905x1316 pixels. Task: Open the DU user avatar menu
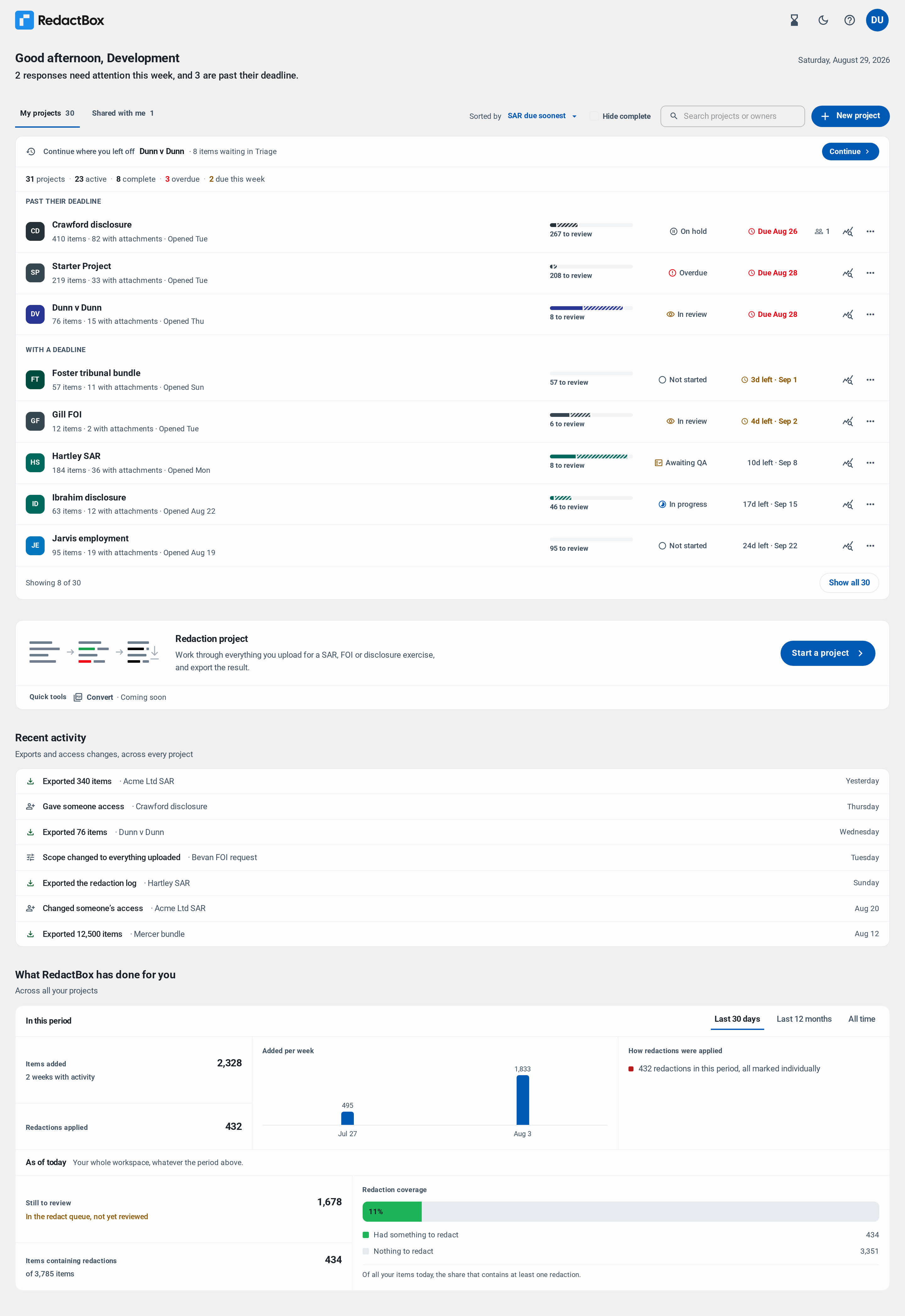click(x=877, y=20)
